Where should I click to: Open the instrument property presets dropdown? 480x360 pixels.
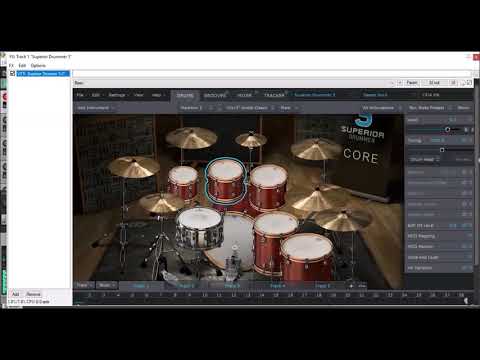pyautogui.click(x=430, y=108)
